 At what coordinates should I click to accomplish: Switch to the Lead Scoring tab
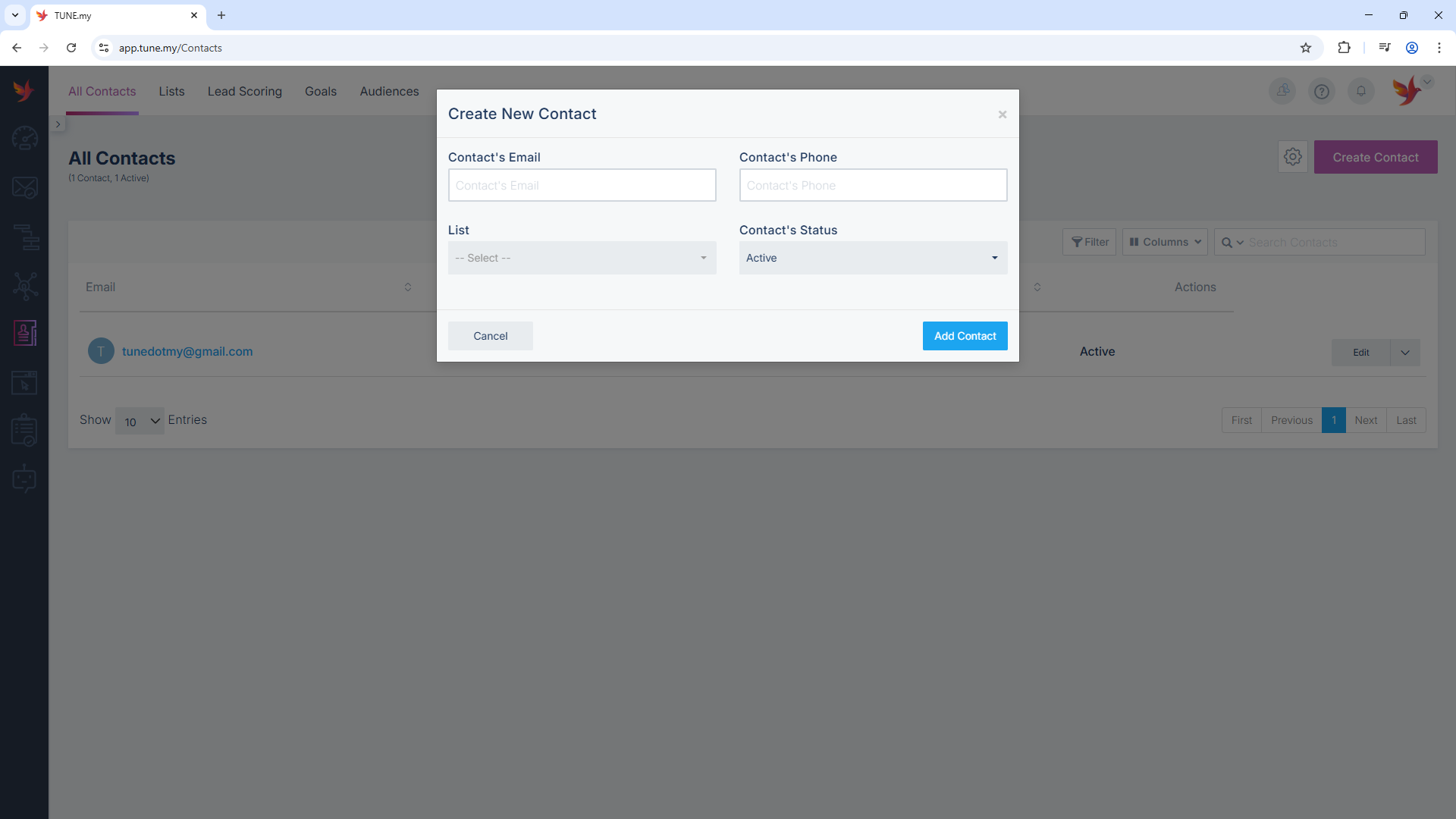[x=244, y=91]
